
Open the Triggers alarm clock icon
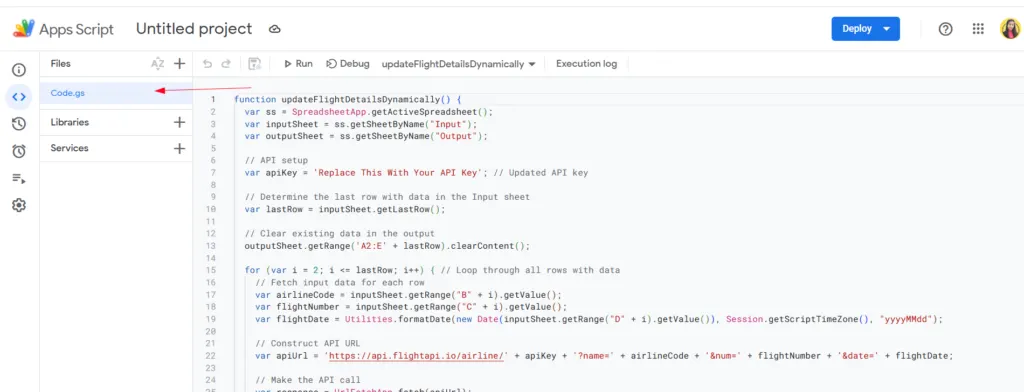point(19,151)
